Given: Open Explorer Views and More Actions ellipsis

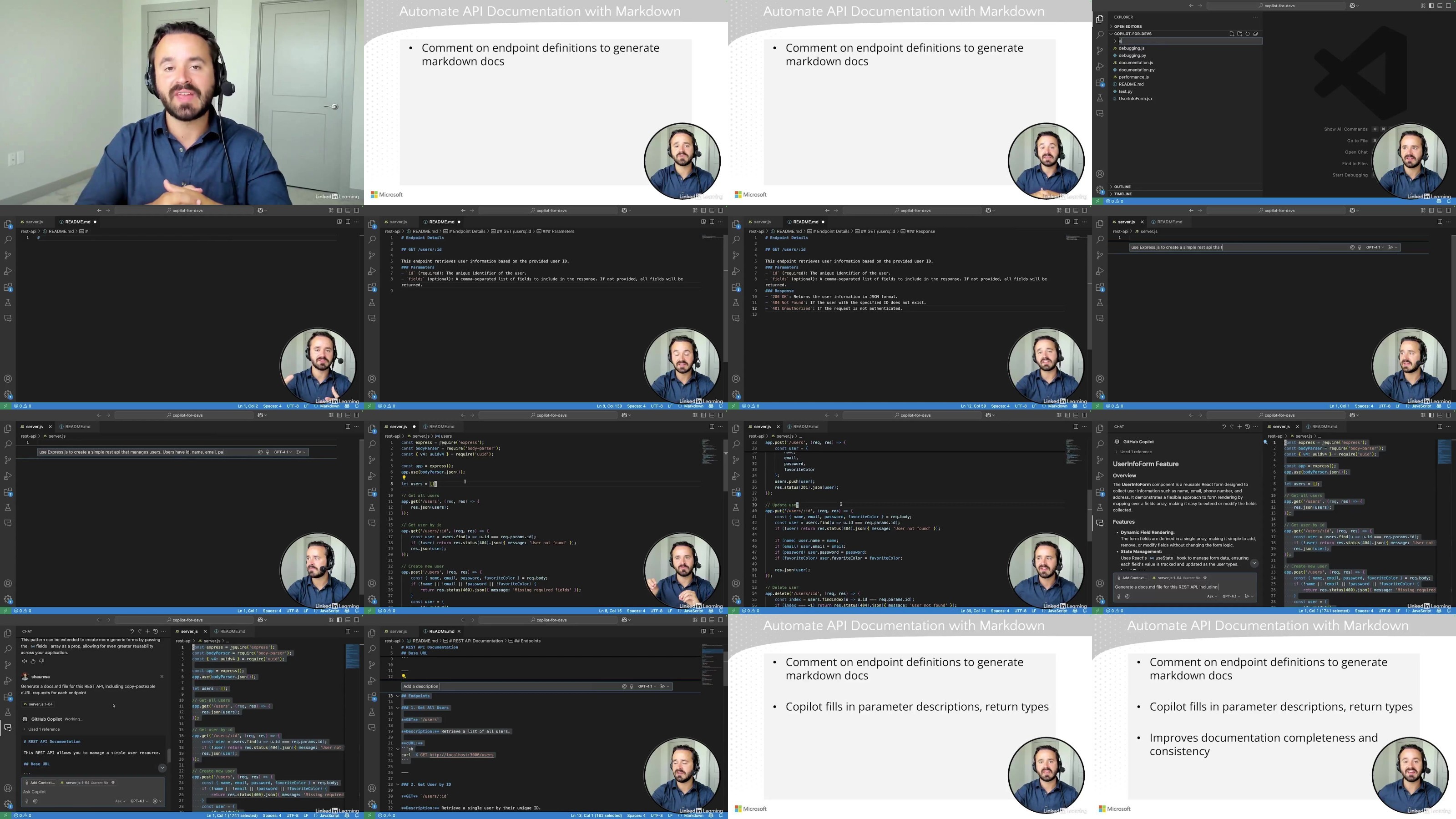Looking at the screenshot, I should point(1255,17).
